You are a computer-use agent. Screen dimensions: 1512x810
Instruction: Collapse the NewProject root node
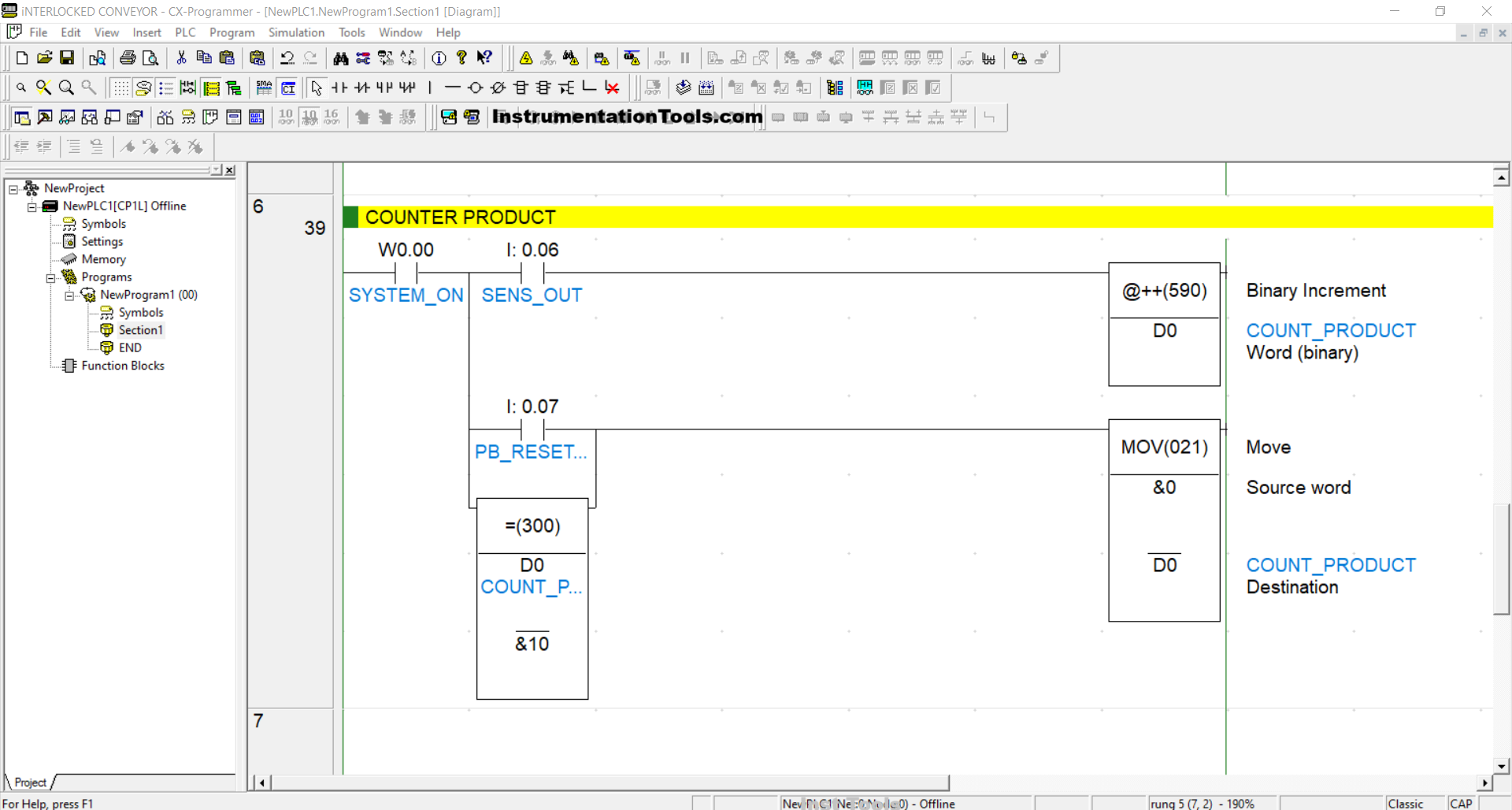(x=13, y=189)
